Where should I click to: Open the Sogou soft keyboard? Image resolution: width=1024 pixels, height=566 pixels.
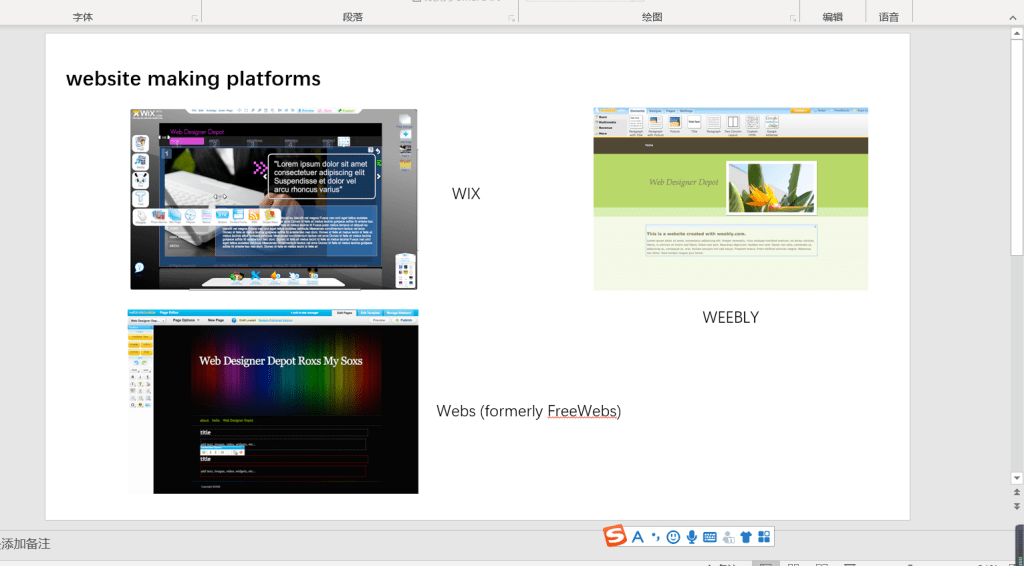pos(710,537)
